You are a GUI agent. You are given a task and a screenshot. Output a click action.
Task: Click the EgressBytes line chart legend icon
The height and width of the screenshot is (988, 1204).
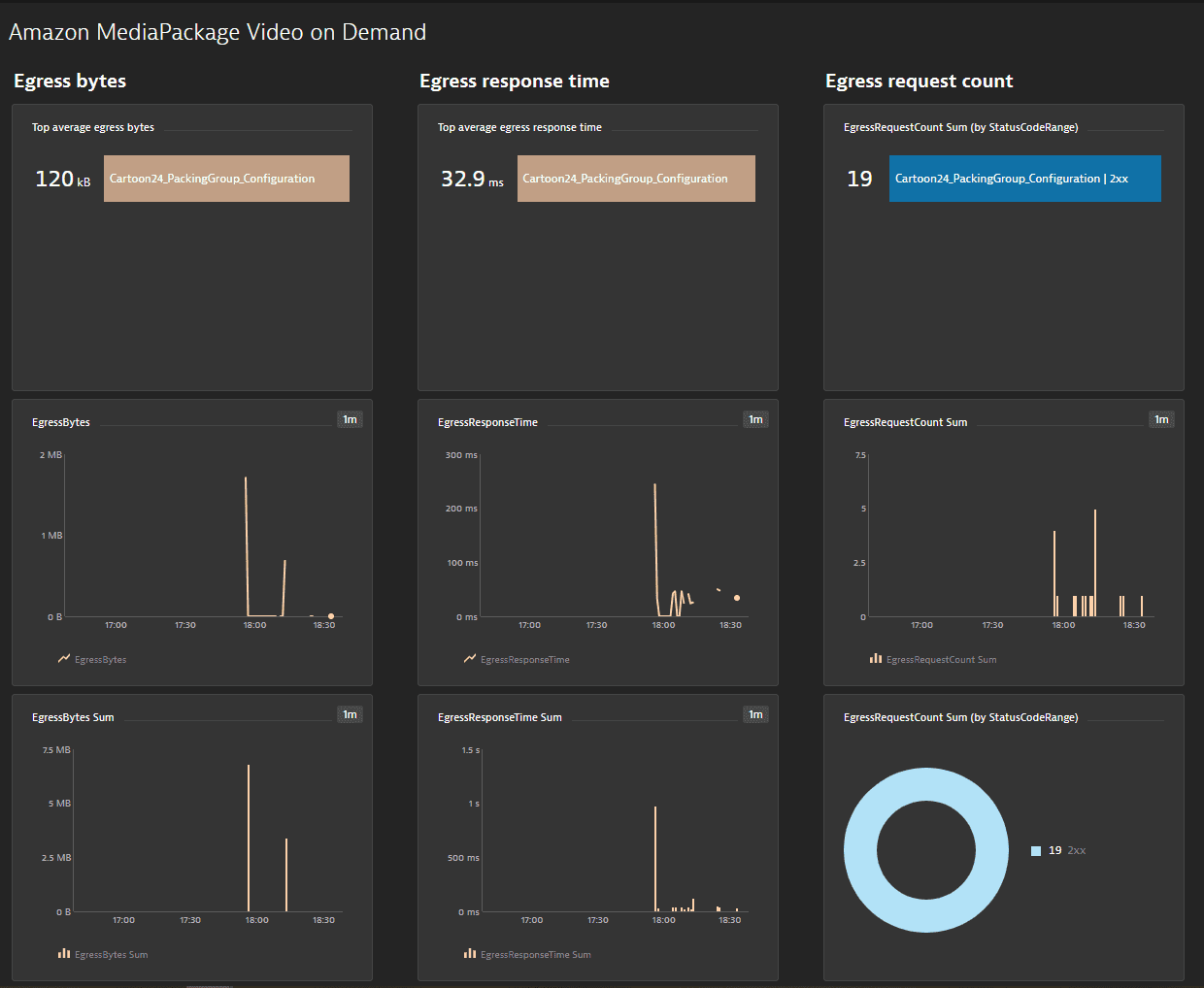(x=64, y=659)
